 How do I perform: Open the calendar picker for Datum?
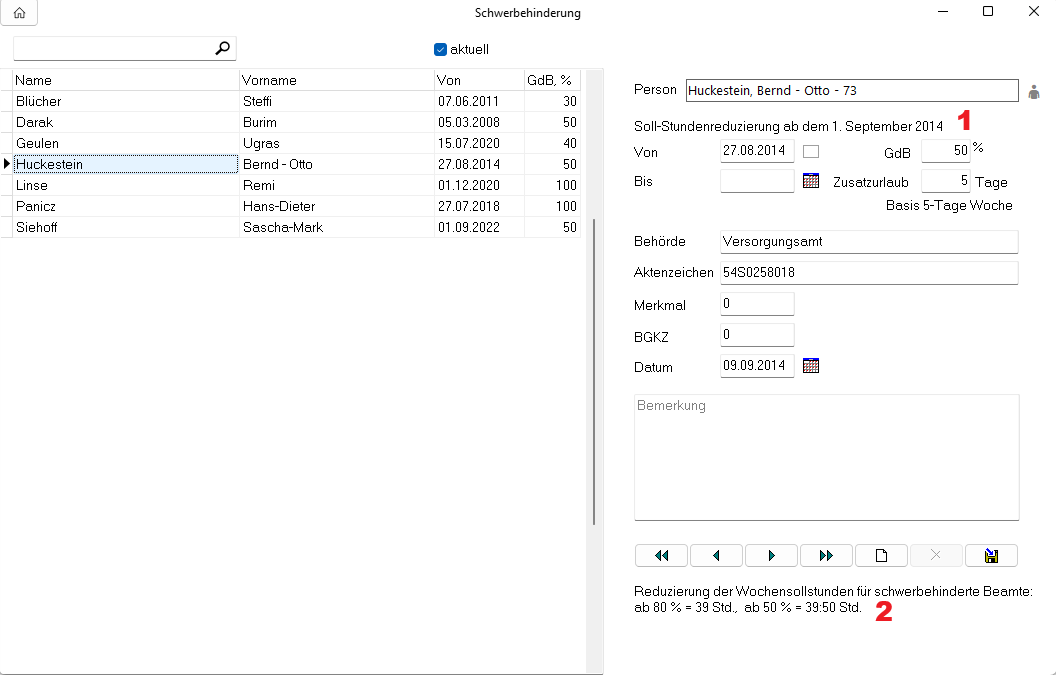click(811, 366)
